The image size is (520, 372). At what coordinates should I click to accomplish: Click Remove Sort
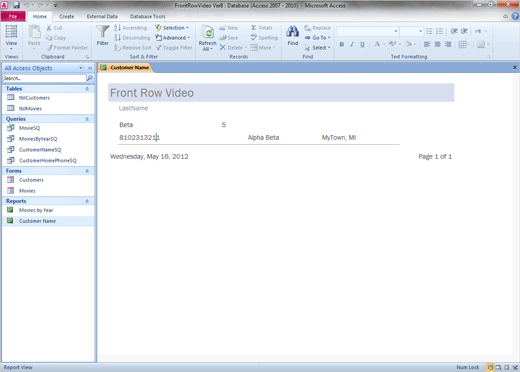tap(132, 48)
